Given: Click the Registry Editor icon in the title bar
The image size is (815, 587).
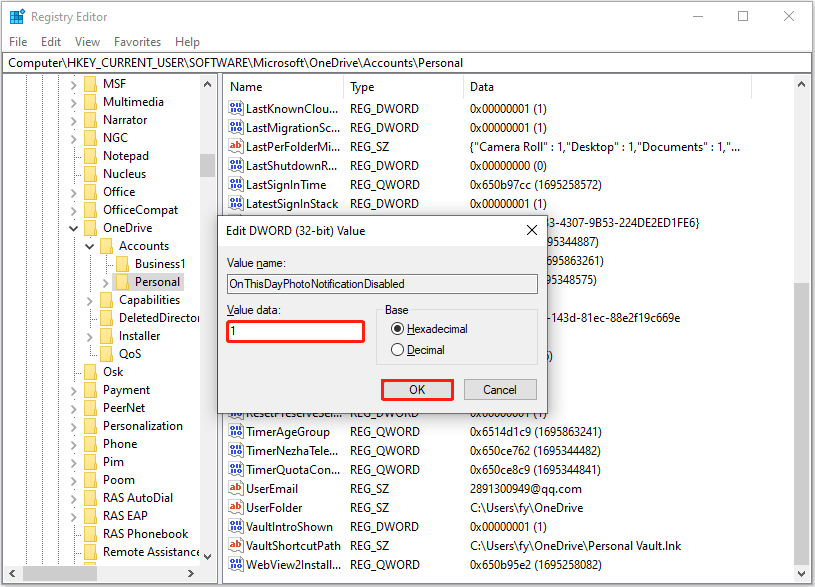Looking at the screenshot, I should tap(17, 16).
